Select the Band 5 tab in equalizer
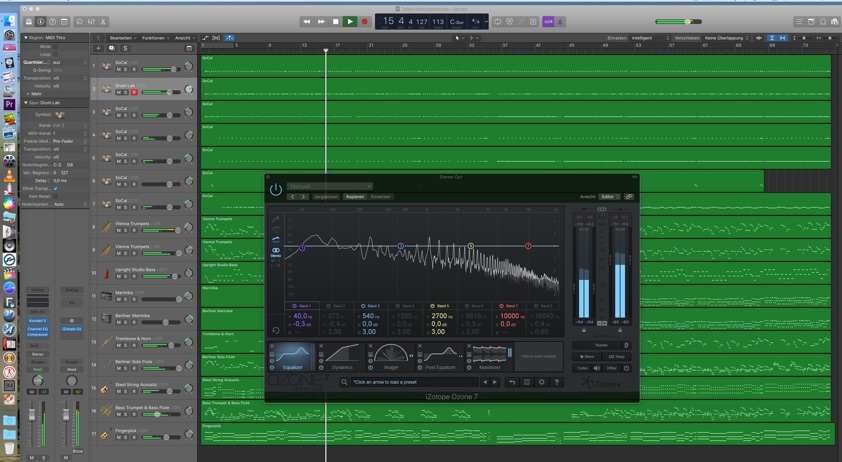 (440, 306)
